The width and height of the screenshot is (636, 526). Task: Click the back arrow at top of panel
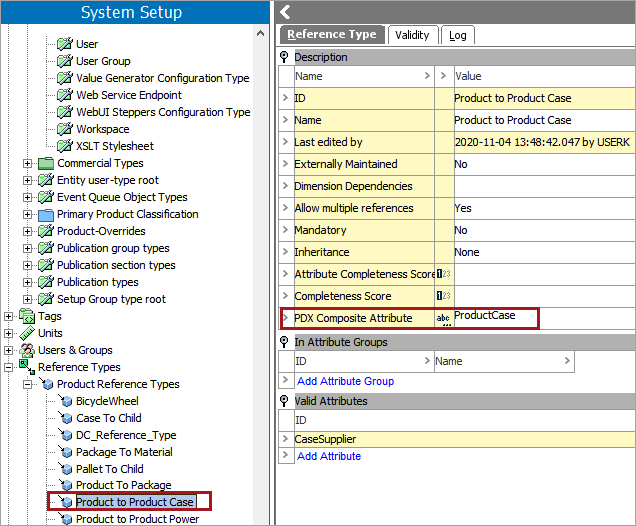click(285, 12)
